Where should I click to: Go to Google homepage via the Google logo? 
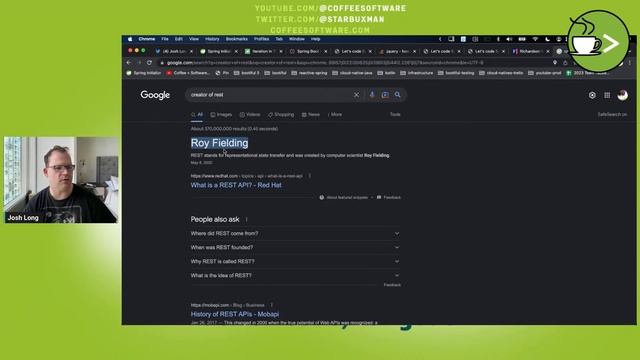[x=155, y=95]
